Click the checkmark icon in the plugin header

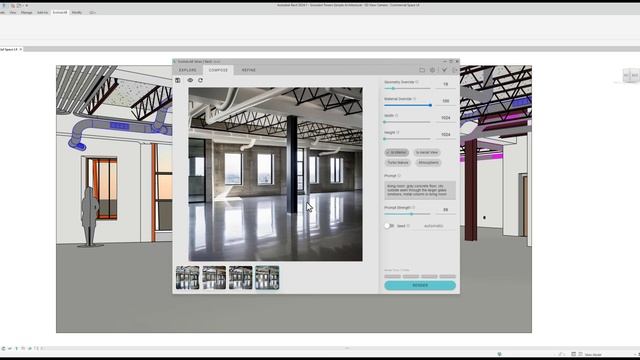(444, 70)
